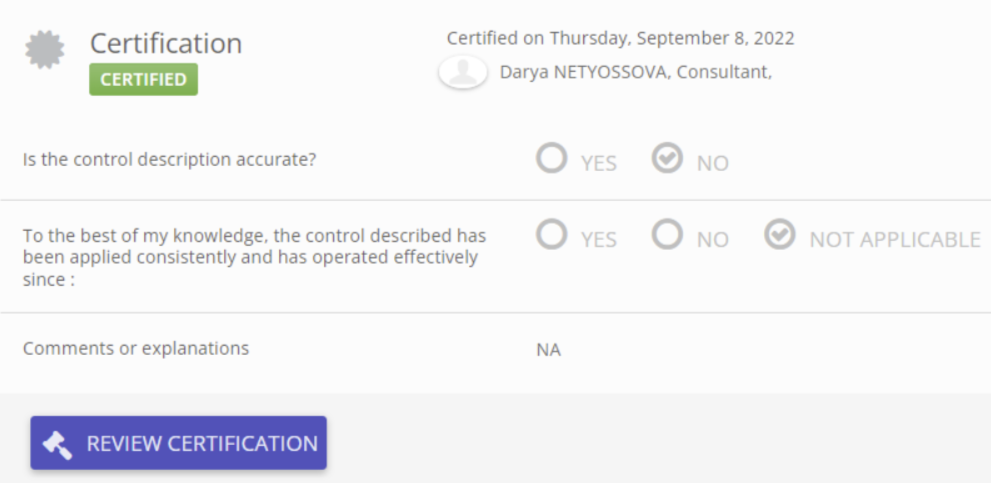Screen dimensions: 991x483
Task: Click the gavel icon on Review Certification
Action: point(58,444)
